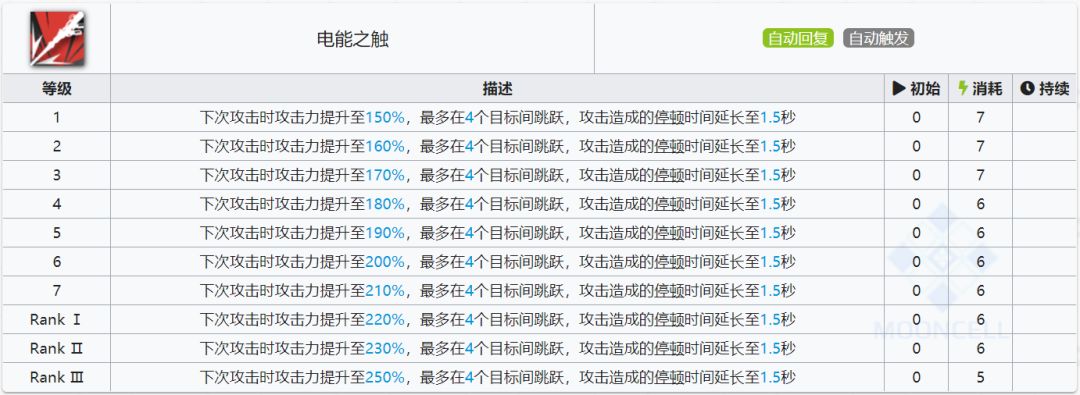Click the play icon beside 初始

(898, 88)
